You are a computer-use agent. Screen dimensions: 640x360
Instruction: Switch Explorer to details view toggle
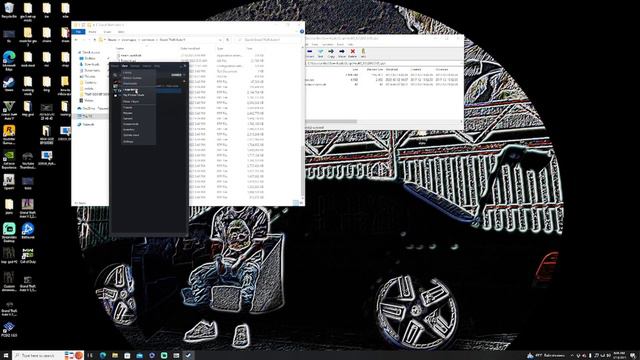click(296, 203)
